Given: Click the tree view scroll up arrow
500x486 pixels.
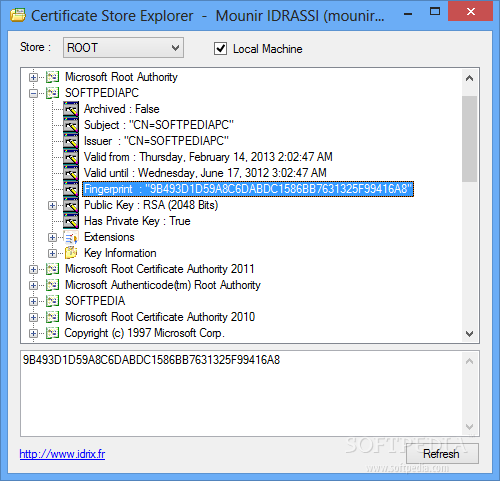Looking at the screenshot, I should [x=469, y=78].
